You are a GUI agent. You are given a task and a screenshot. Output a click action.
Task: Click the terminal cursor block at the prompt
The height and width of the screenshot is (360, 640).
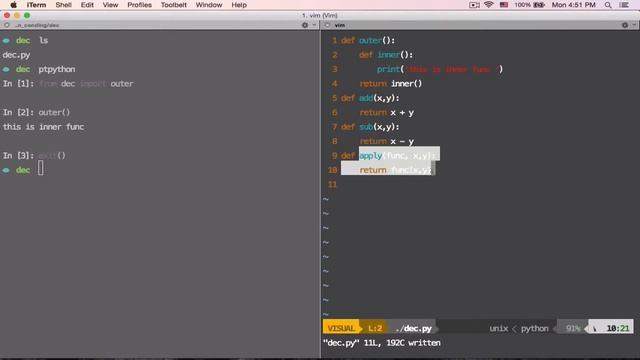click(x=41, y=168)
